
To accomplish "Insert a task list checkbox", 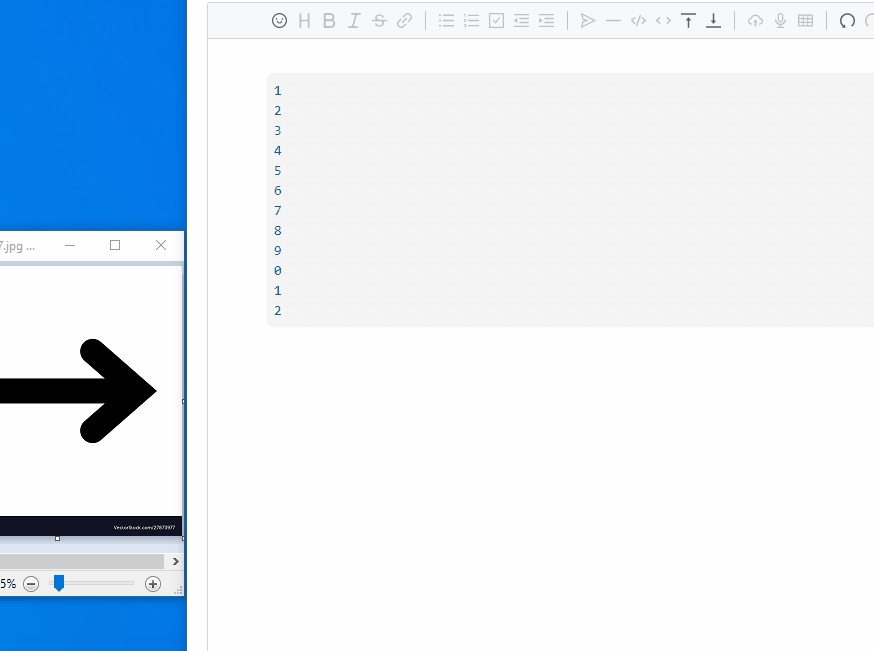I will pos(496,20).
